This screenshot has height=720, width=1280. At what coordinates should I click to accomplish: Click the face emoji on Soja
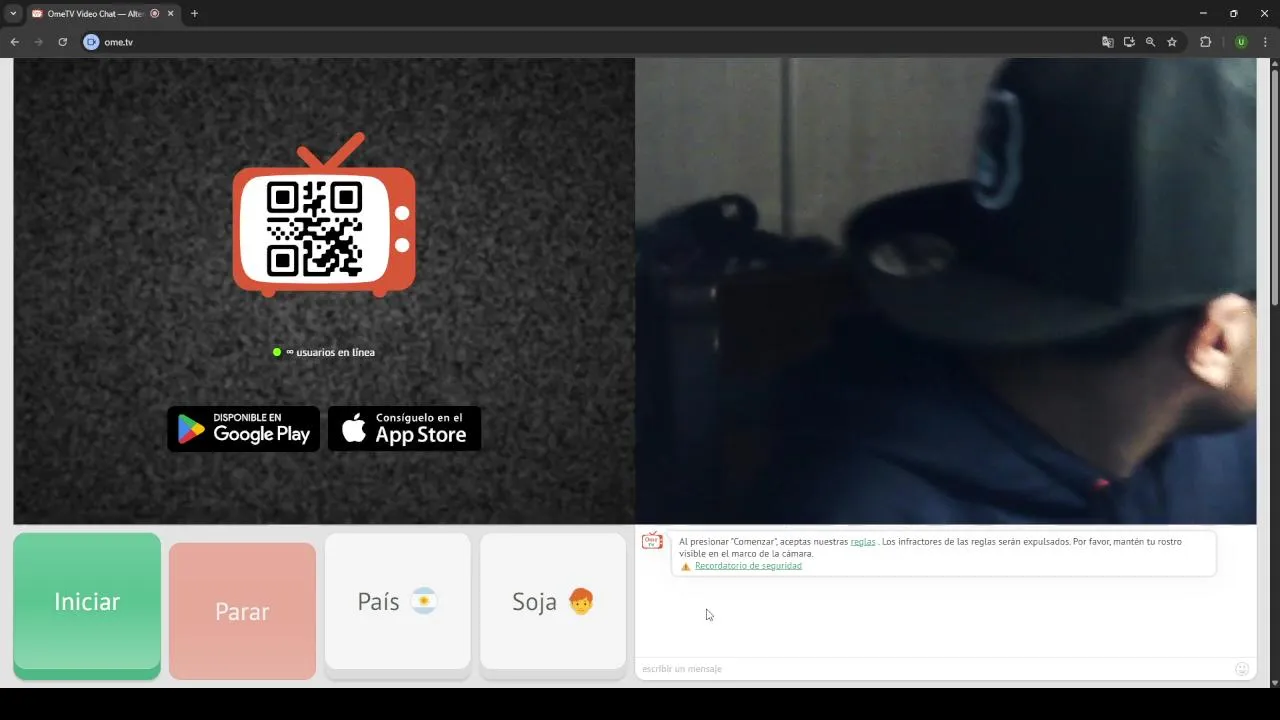click(581, 601)
